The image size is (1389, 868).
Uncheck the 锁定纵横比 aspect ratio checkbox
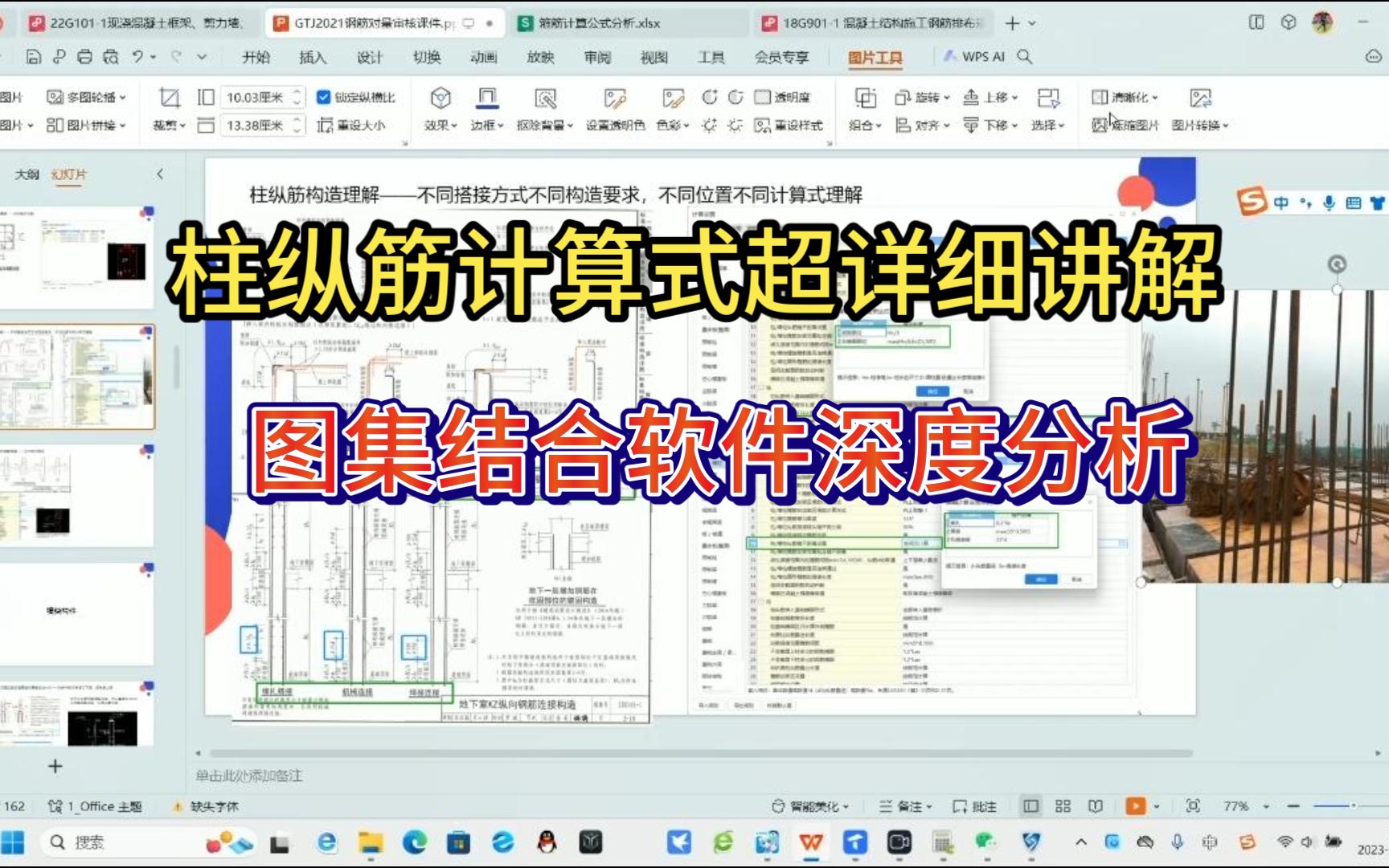tap(325, 96)
